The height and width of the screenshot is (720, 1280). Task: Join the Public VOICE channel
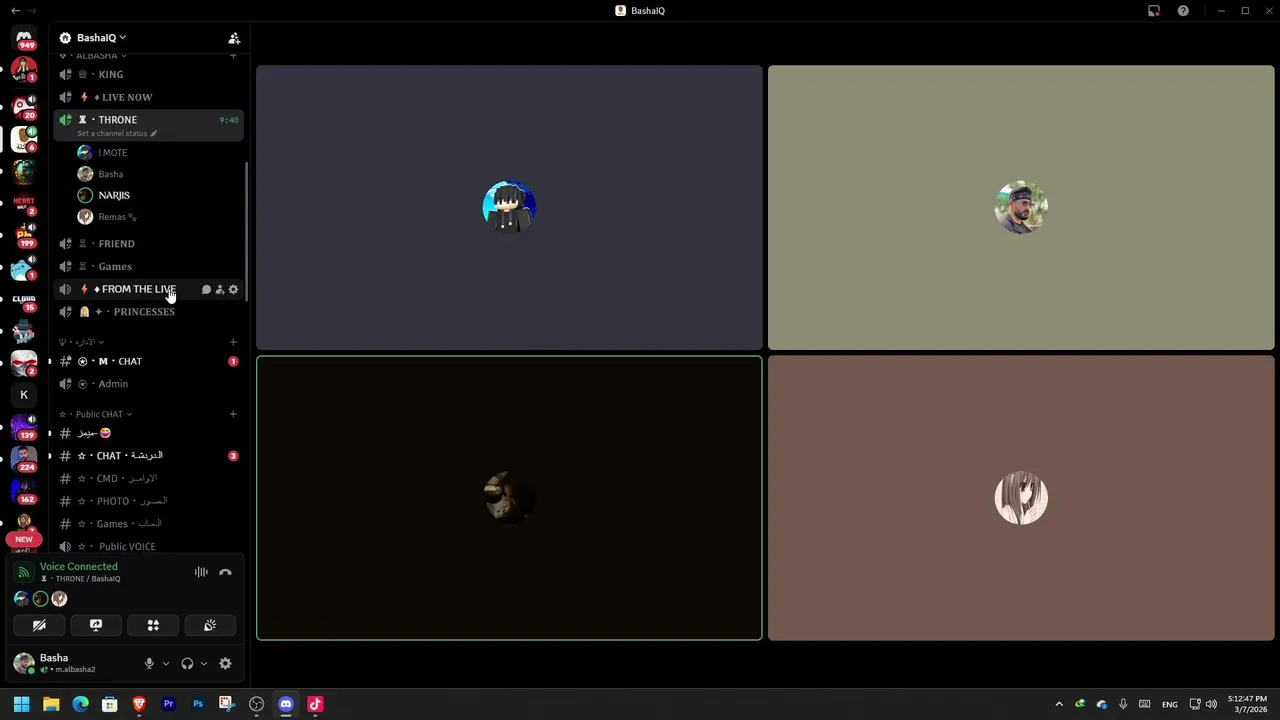click(148, 547)
